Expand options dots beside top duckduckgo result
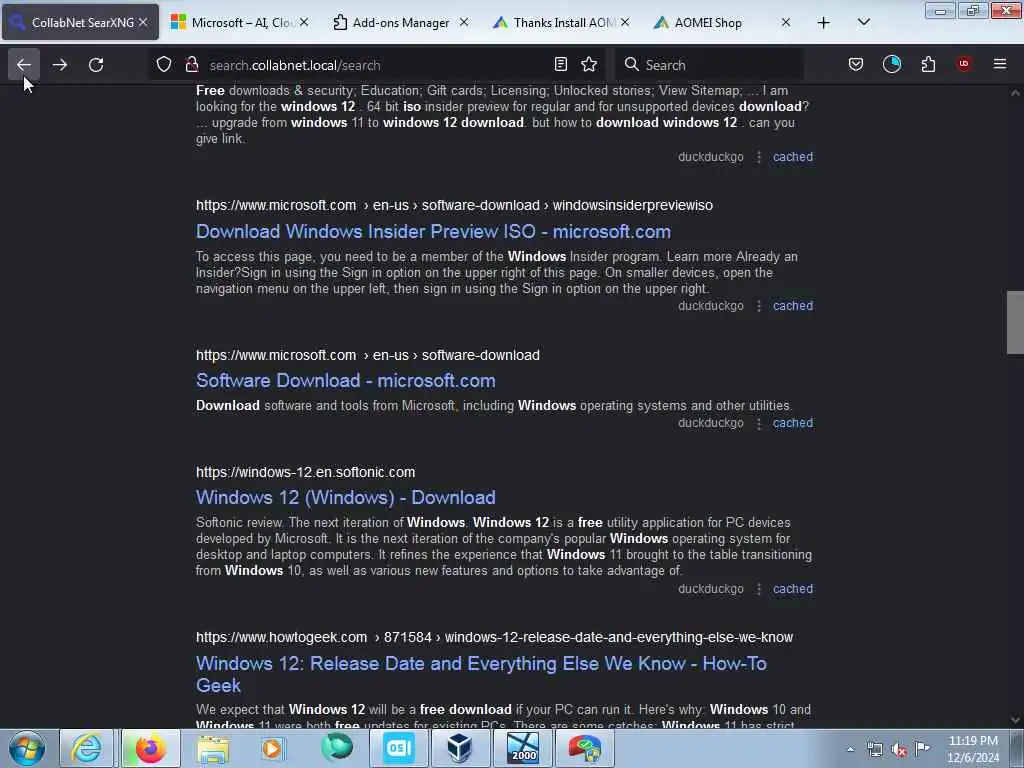 coord(758,157)
